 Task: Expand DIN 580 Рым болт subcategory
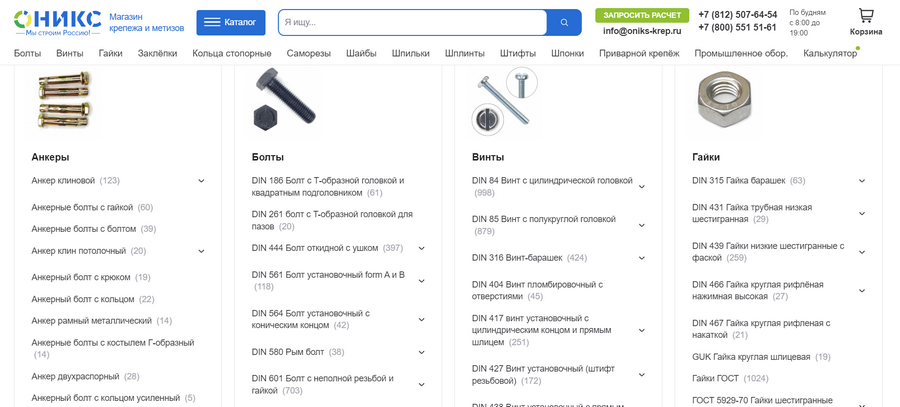pos(421,352)
